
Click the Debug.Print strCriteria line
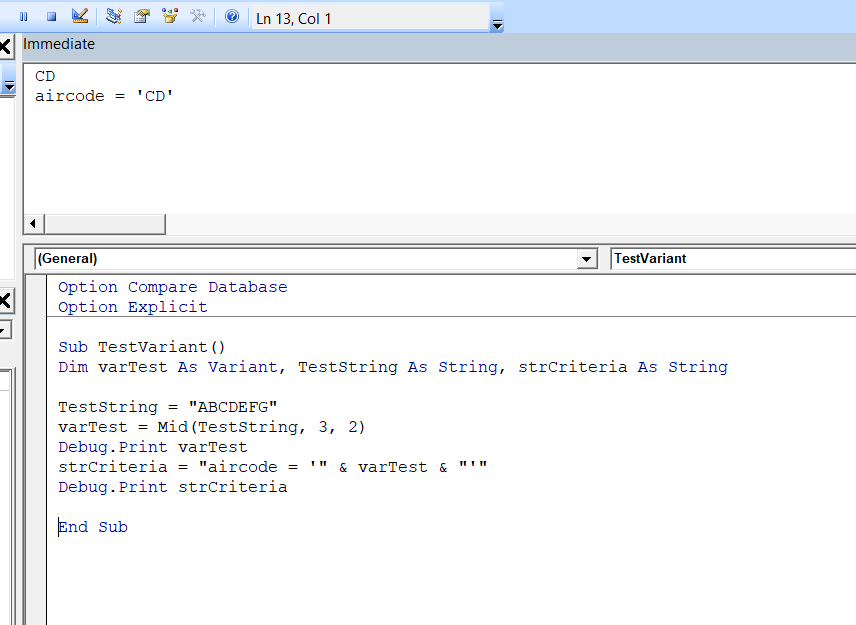point(173,487)
